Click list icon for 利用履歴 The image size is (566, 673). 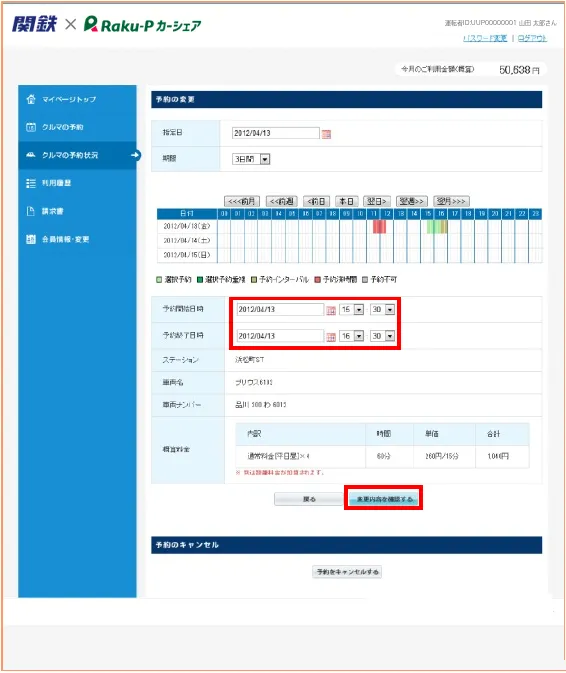31,183
